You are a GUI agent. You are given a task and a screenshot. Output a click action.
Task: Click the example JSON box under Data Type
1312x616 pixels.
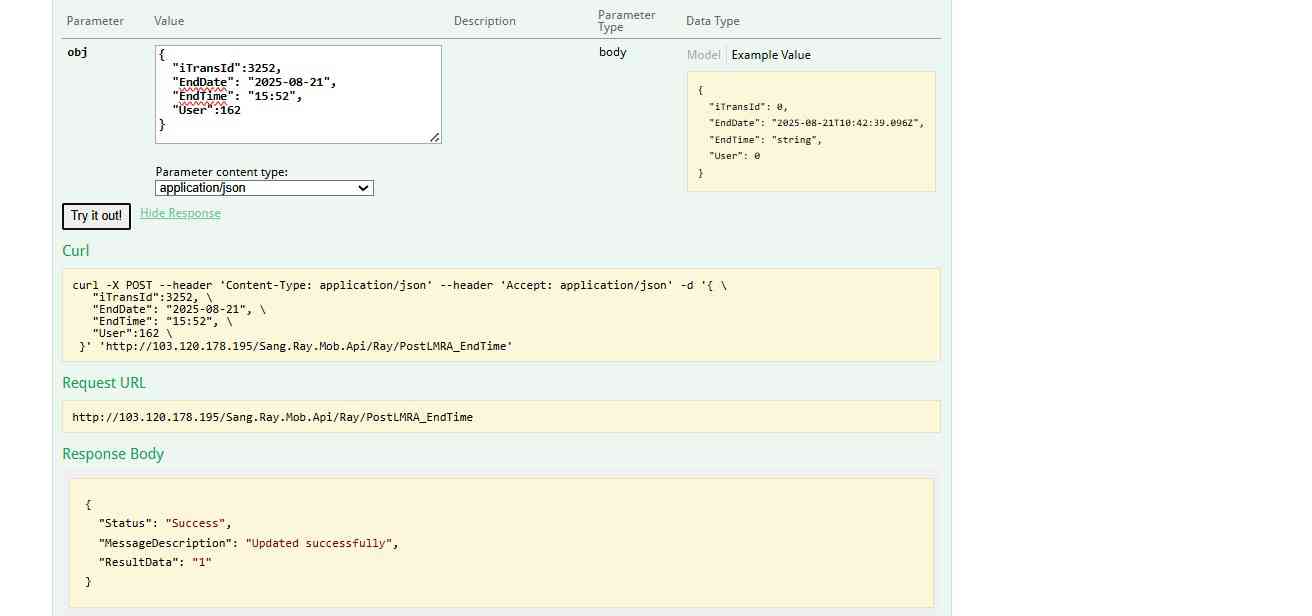[x=810, y=131]
